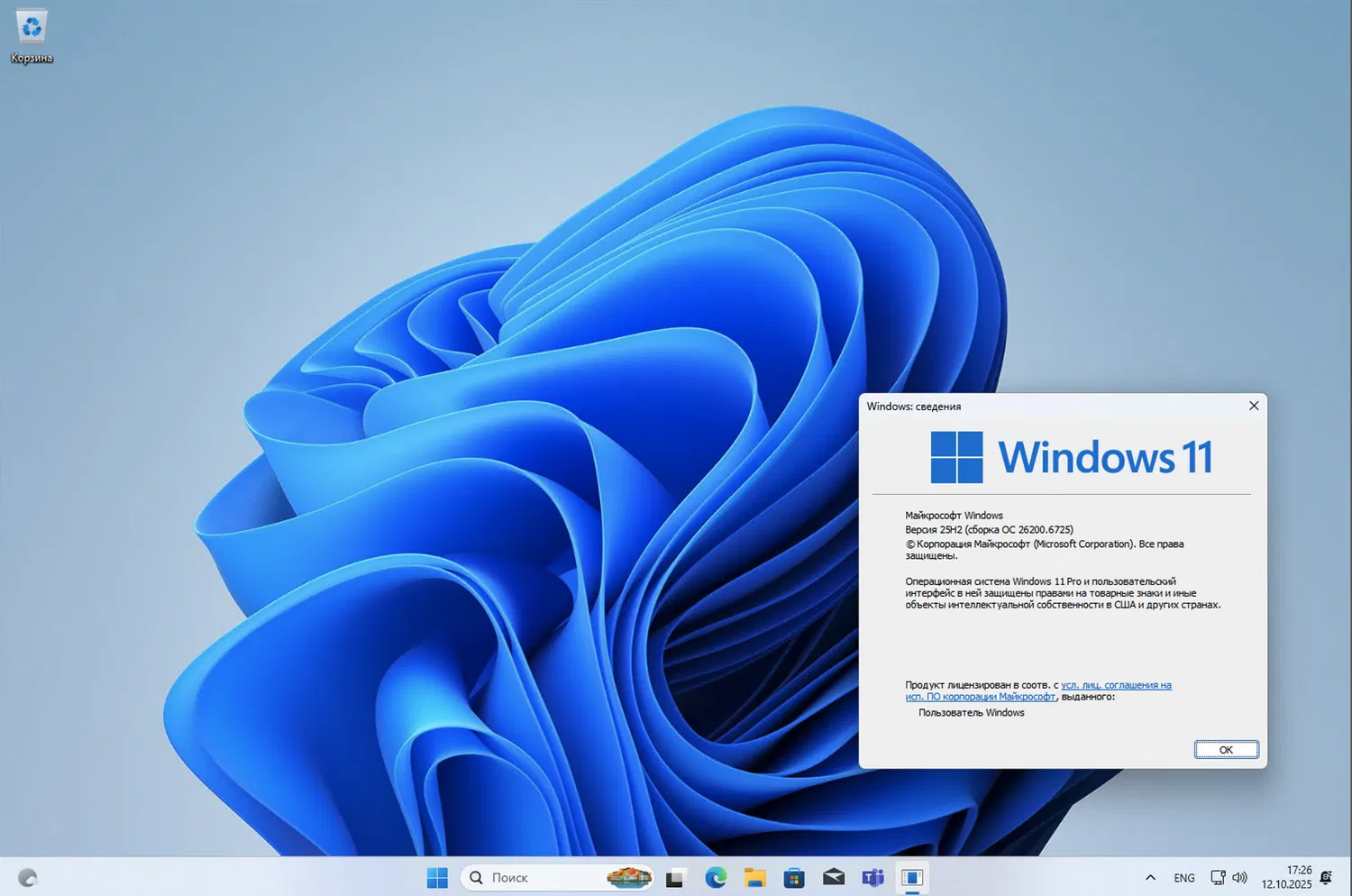Launch Microsoft Teams from the taskbar
1352x896 pixels.
pos(872,877)
